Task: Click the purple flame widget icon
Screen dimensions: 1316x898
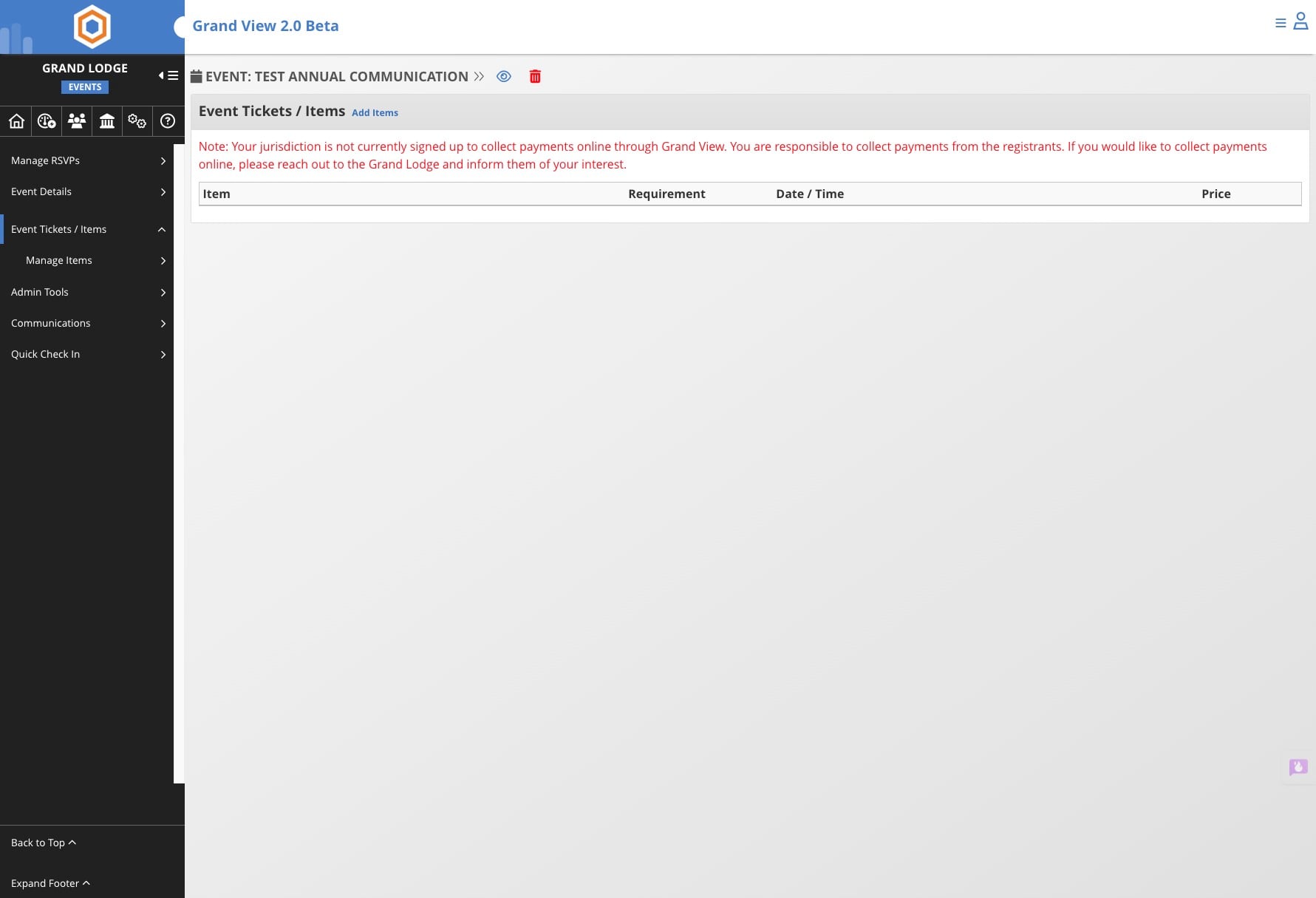Action: 1298,767
